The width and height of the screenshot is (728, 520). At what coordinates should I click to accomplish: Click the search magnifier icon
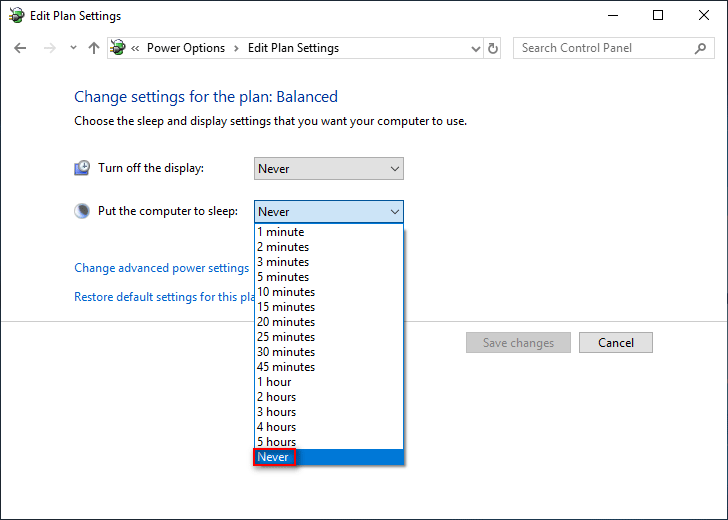pos(700,48)
